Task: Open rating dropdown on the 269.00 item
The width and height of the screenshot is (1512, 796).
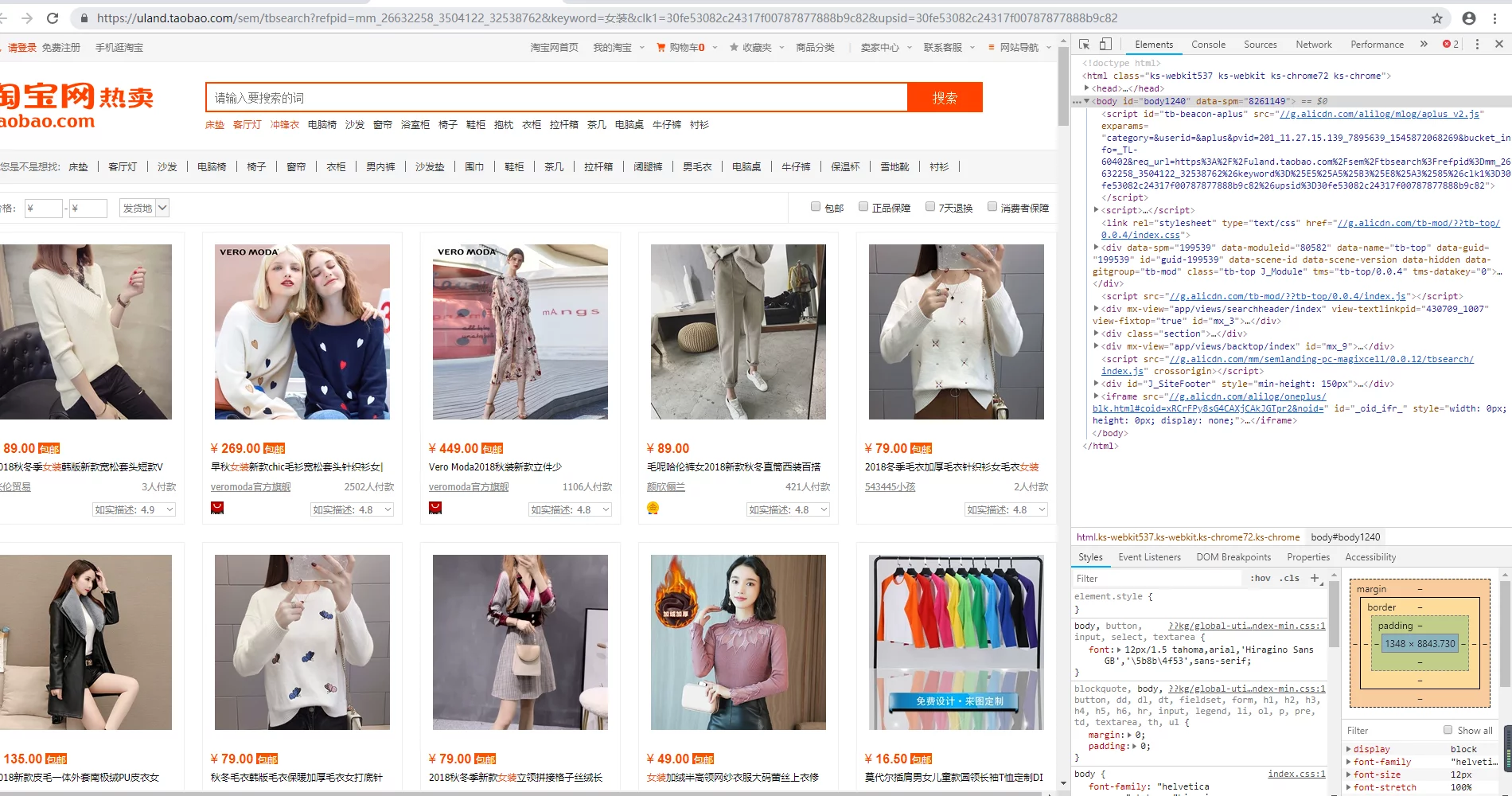Action: (x=352, y=509)
